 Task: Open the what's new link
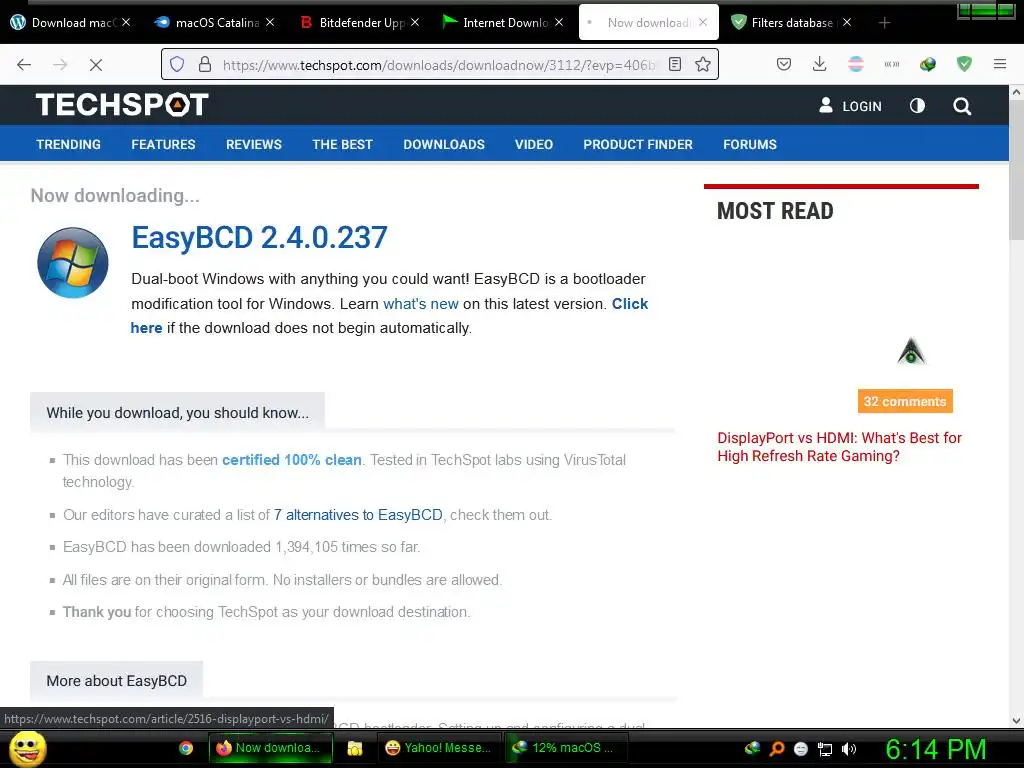[421, 304]
